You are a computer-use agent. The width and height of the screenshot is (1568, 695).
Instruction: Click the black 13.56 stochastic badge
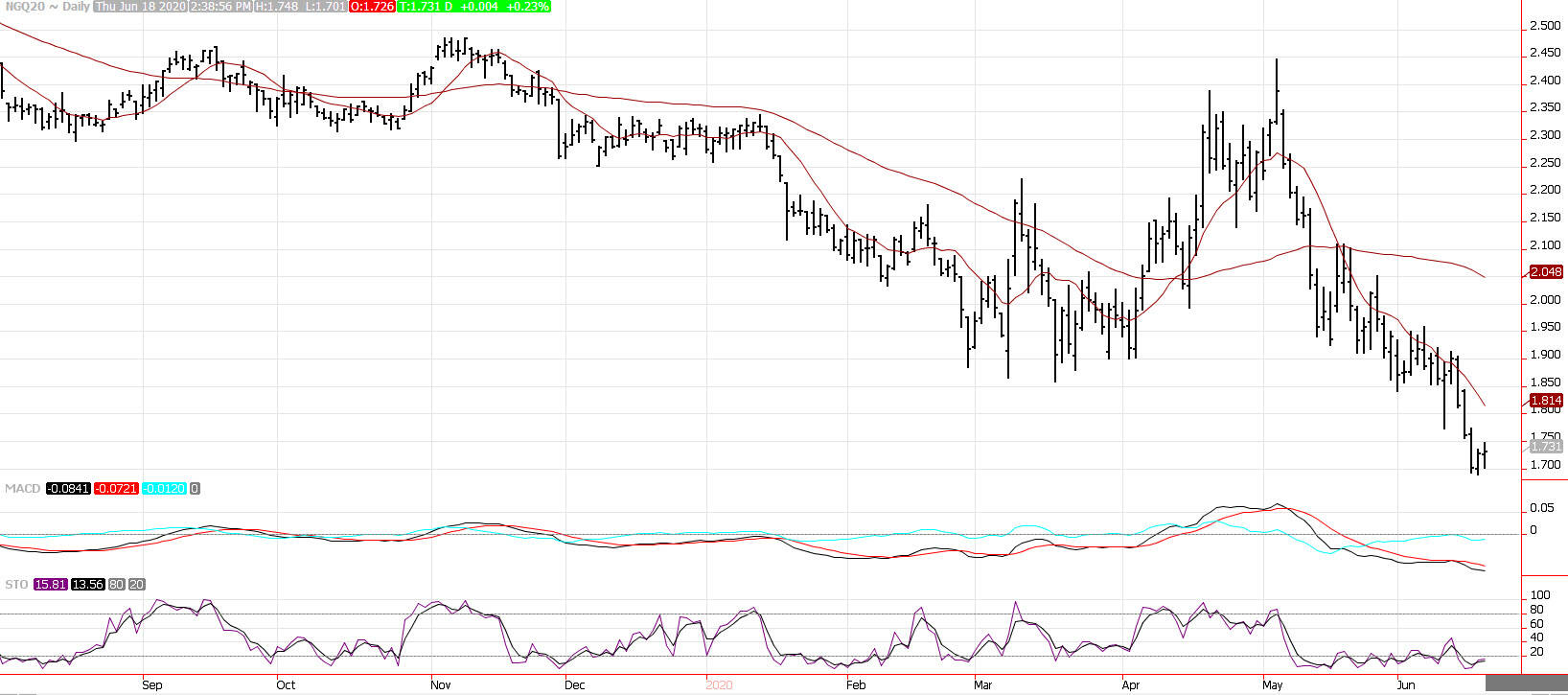point(88,585)
